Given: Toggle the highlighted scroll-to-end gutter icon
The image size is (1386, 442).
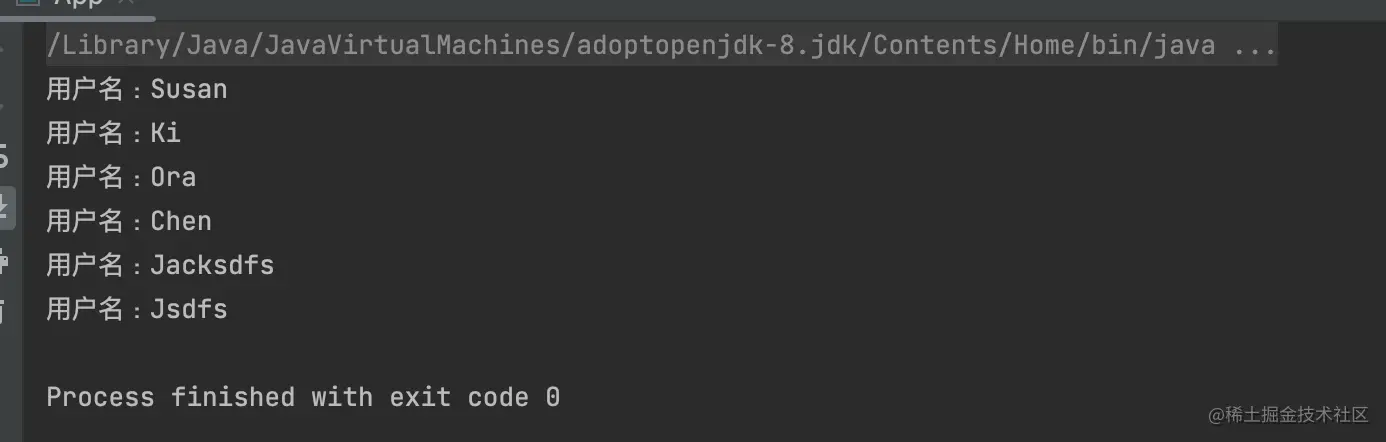Looking at the screenshot, I should click(x=6, y=210).
